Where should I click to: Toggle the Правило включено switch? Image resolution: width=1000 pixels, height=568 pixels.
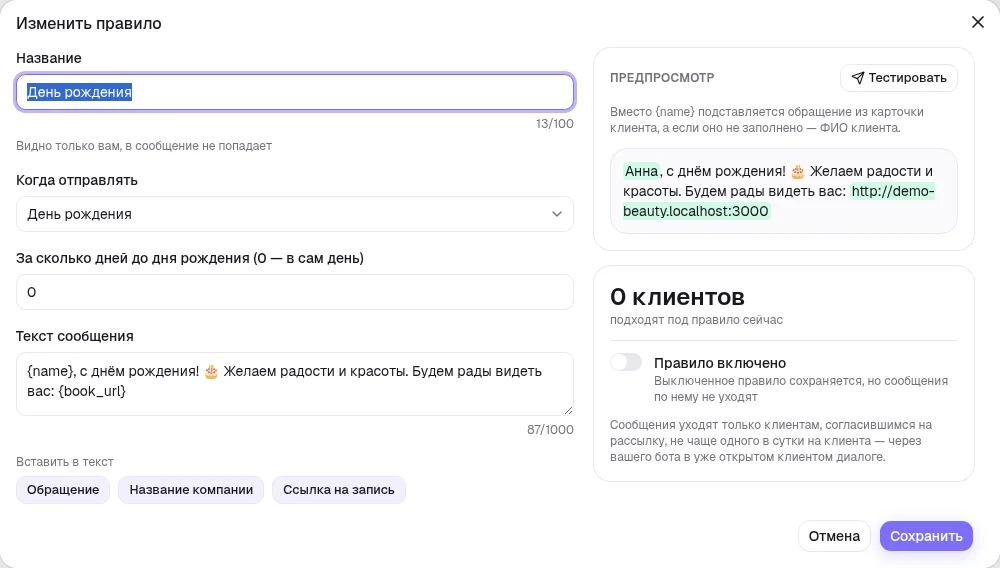pos(626,362)
